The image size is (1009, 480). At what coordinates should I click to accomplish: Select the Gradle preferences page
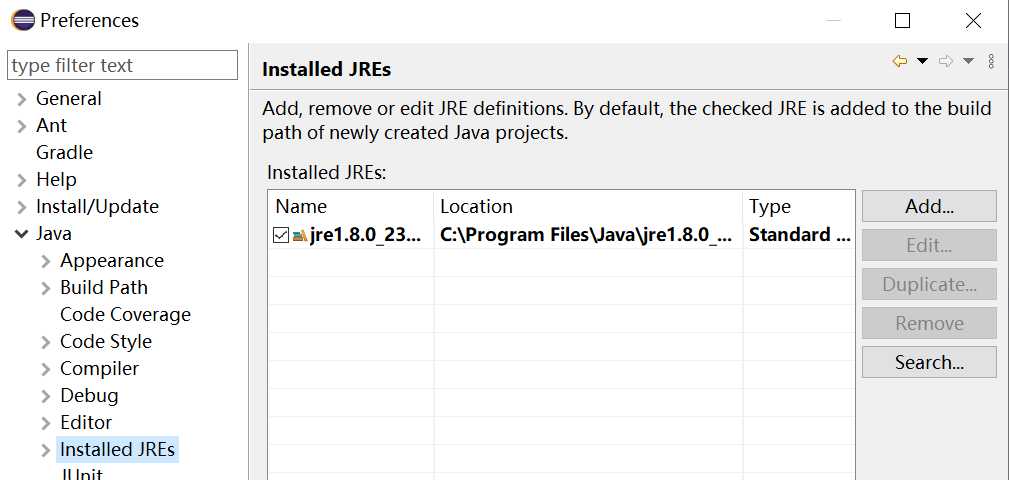64,153
